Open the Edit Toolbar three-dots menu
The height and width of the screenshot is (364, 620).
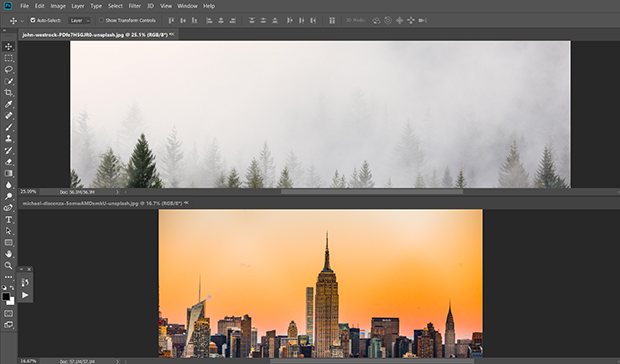tap(8, 277)
